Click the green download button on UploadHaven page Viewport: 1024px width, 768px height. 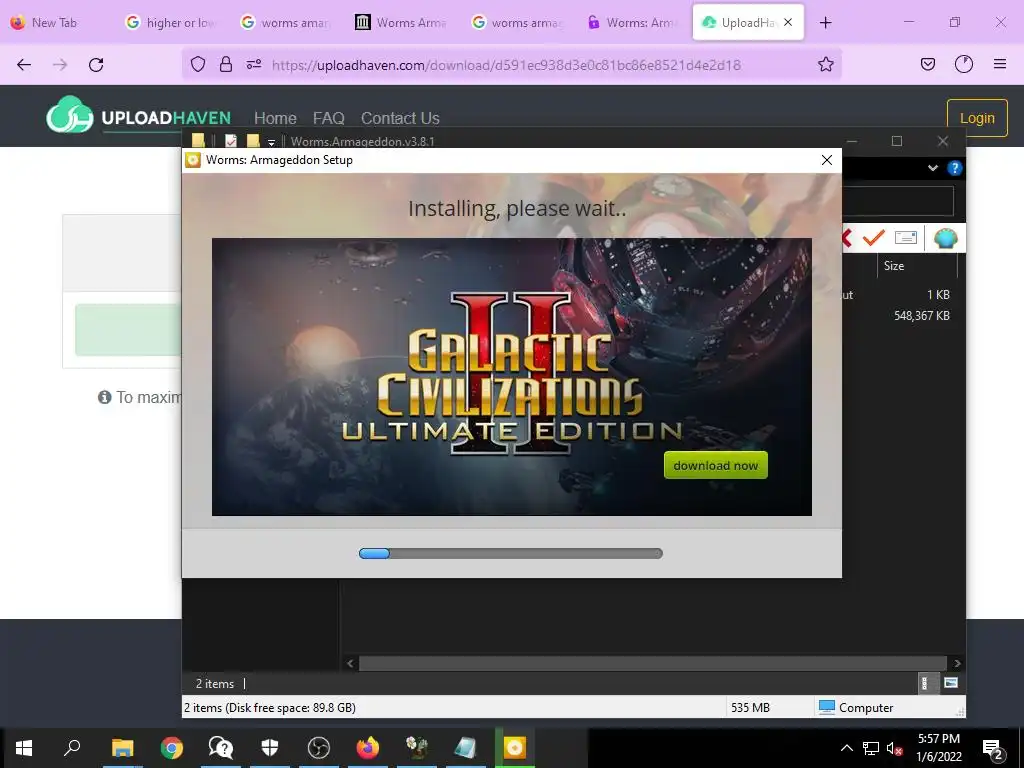pyautogui.click(x=128, y=330)
